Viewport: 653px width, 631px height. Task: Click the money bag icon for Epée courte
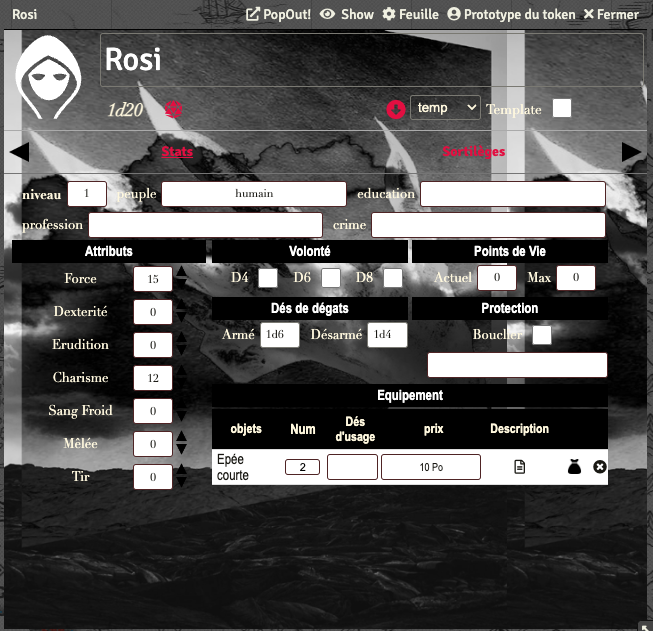[x=574, y=467]
